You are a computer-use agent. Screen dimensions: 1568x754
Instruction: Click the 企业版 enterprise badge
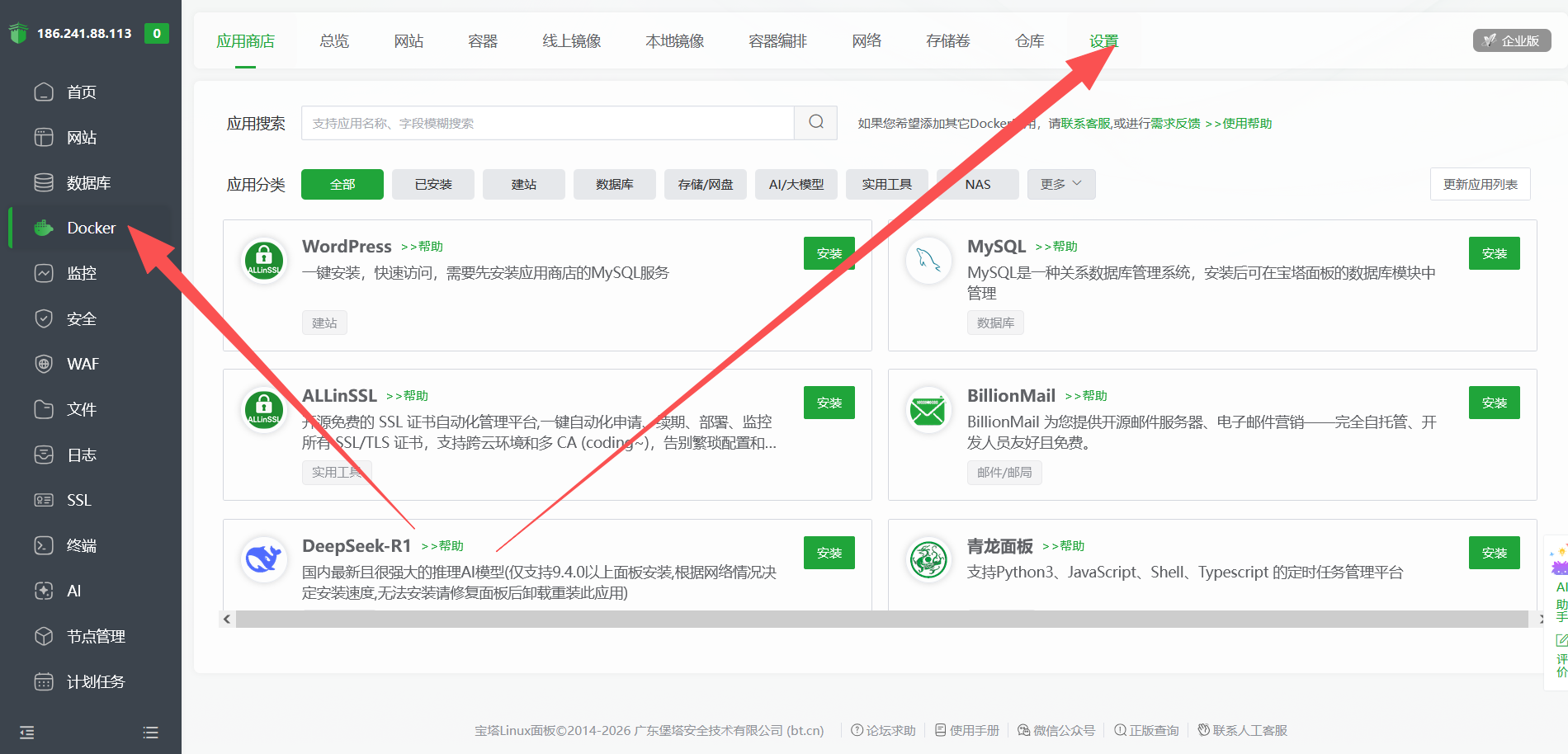1512,40
